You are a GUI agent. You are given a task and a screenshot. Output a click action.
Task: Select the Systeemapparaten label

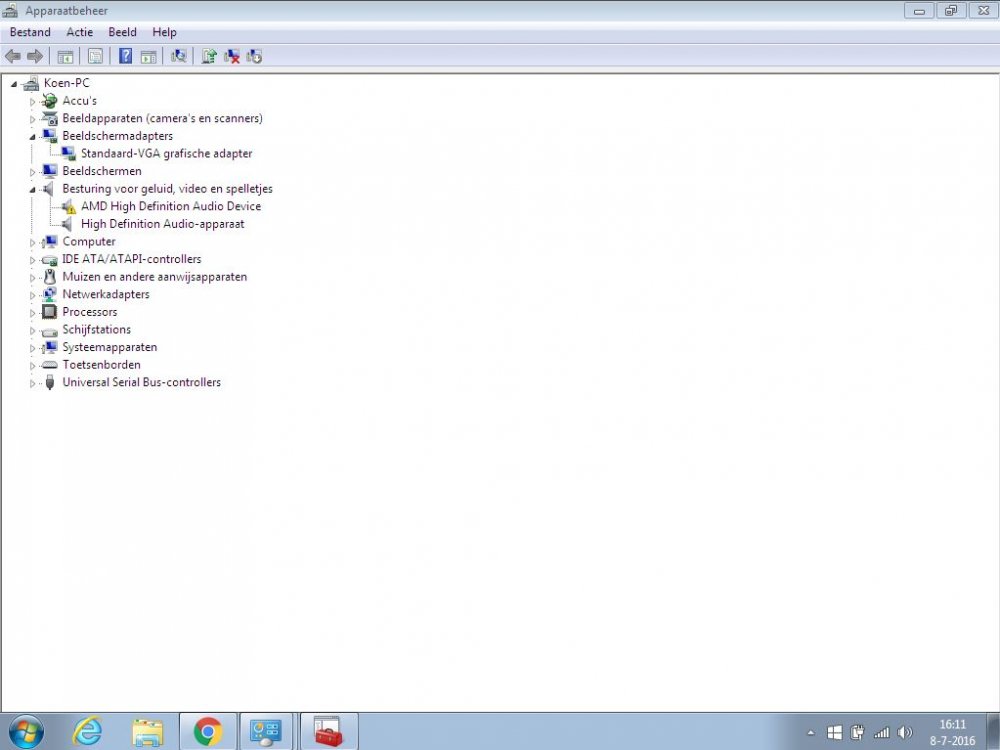coord(110,347)
